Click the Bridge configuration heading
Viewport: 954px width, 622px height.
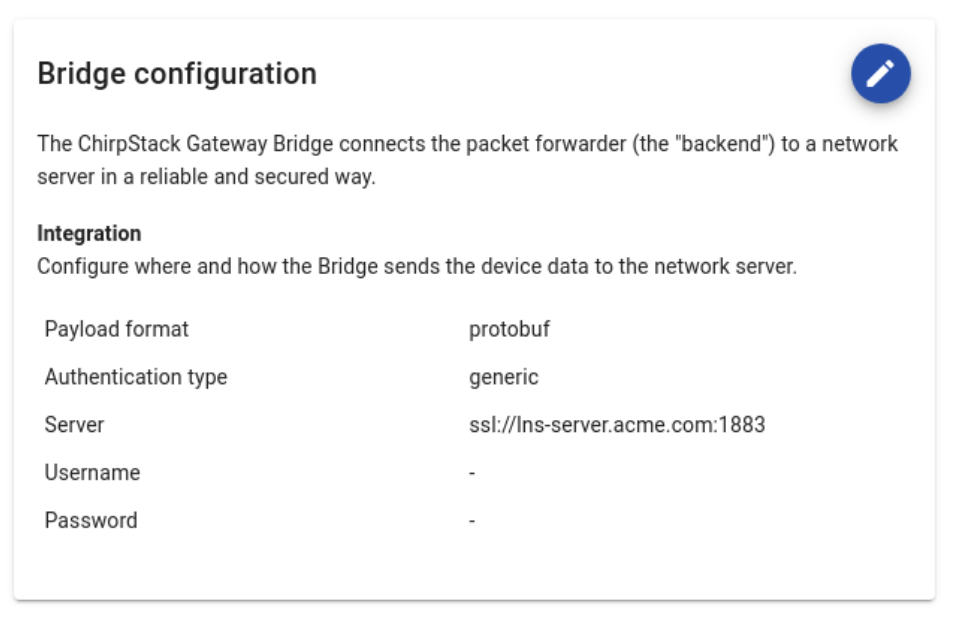[x=177, y=74]
